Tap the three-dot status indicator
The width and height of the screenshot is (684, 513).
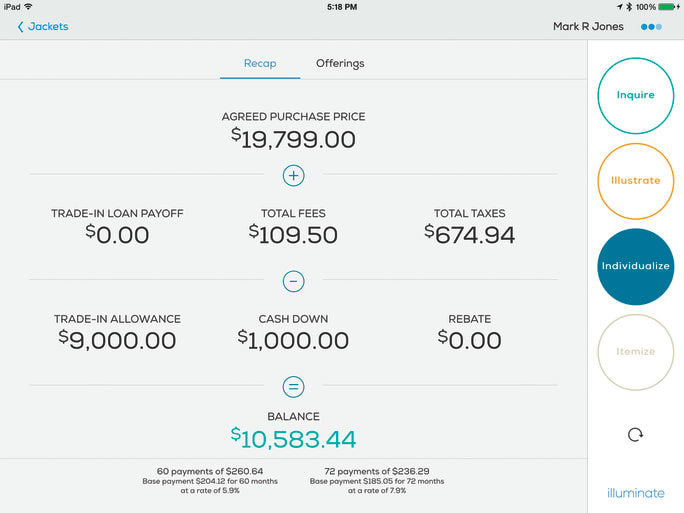[x=651, y=27]
